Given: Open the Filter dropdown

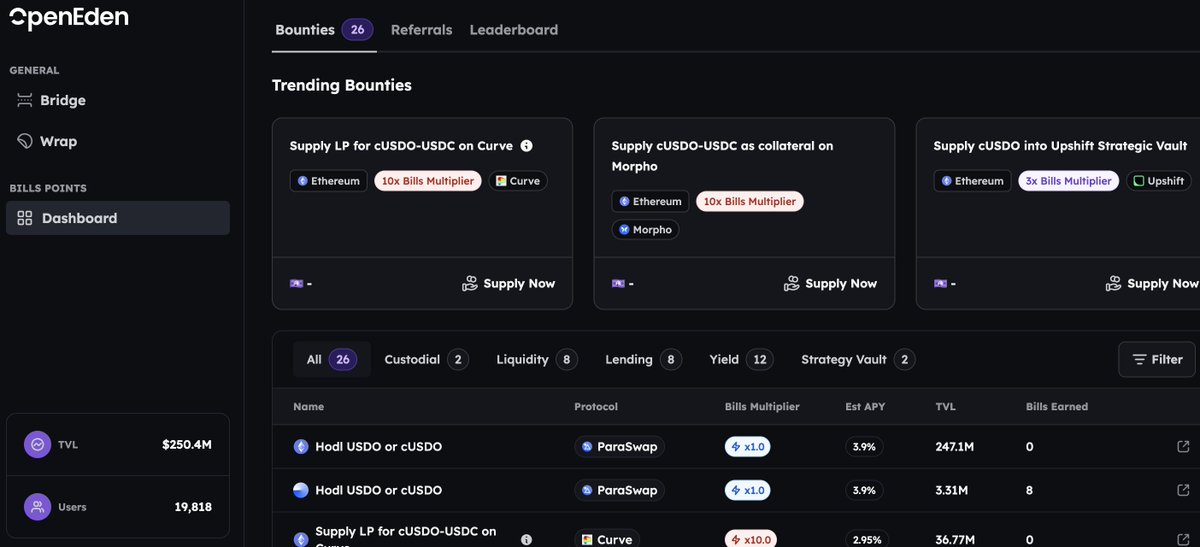Looking at the screenshot, I should (x=1157, y=359).
